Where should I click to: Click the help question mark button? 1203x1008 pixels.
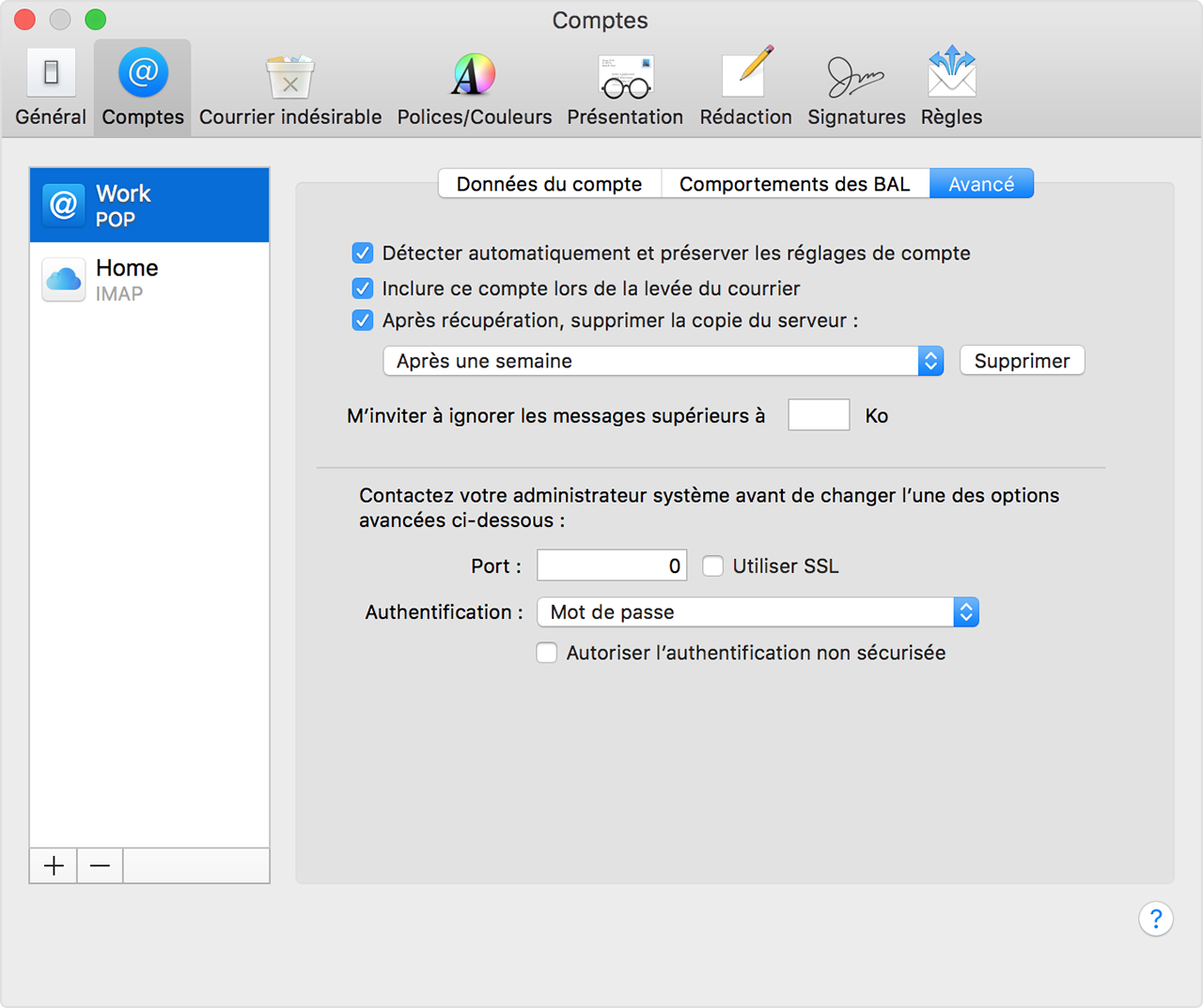[1156, 919]
